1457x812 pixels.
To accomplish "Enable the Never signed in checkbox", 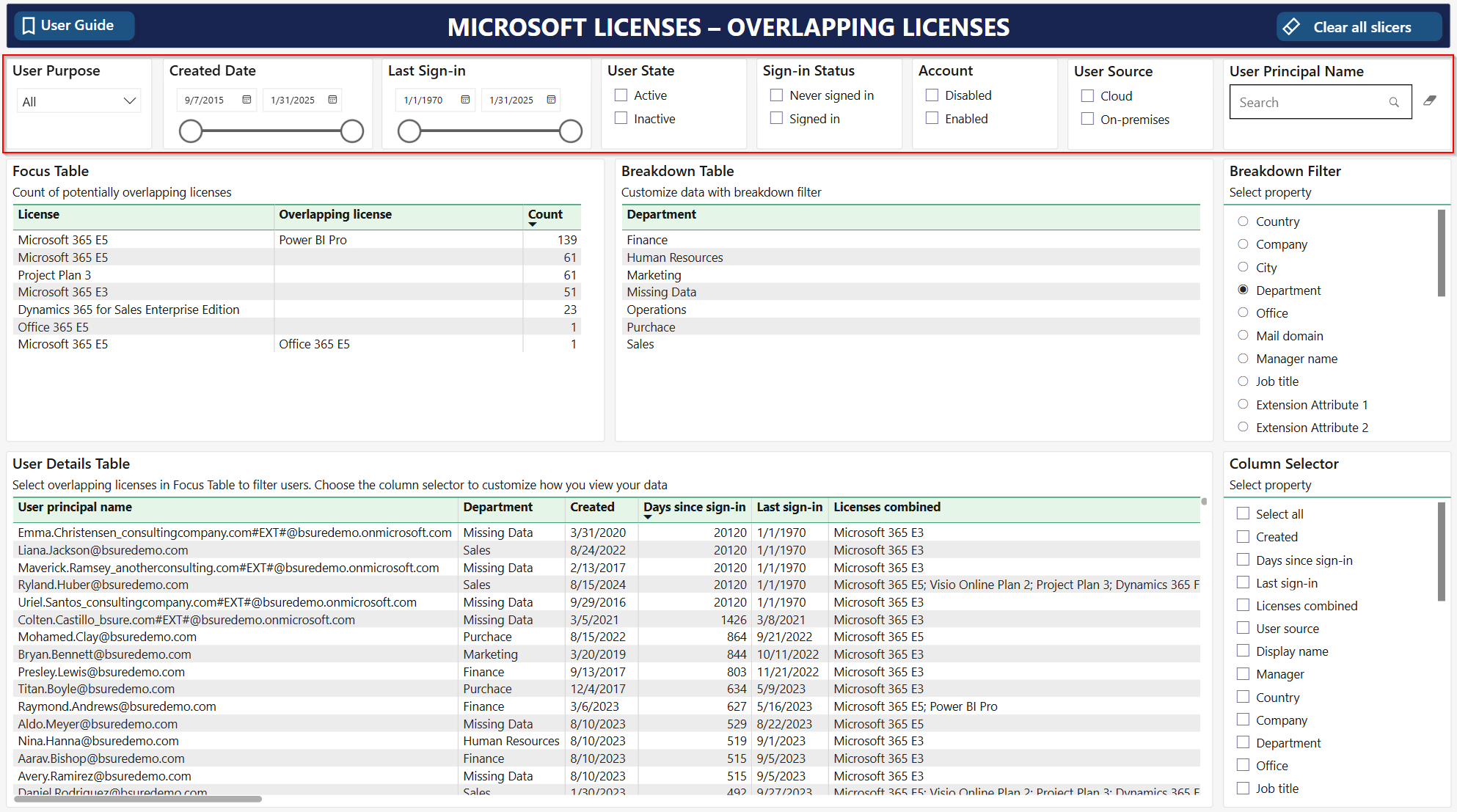I will [x=777, y=95].
